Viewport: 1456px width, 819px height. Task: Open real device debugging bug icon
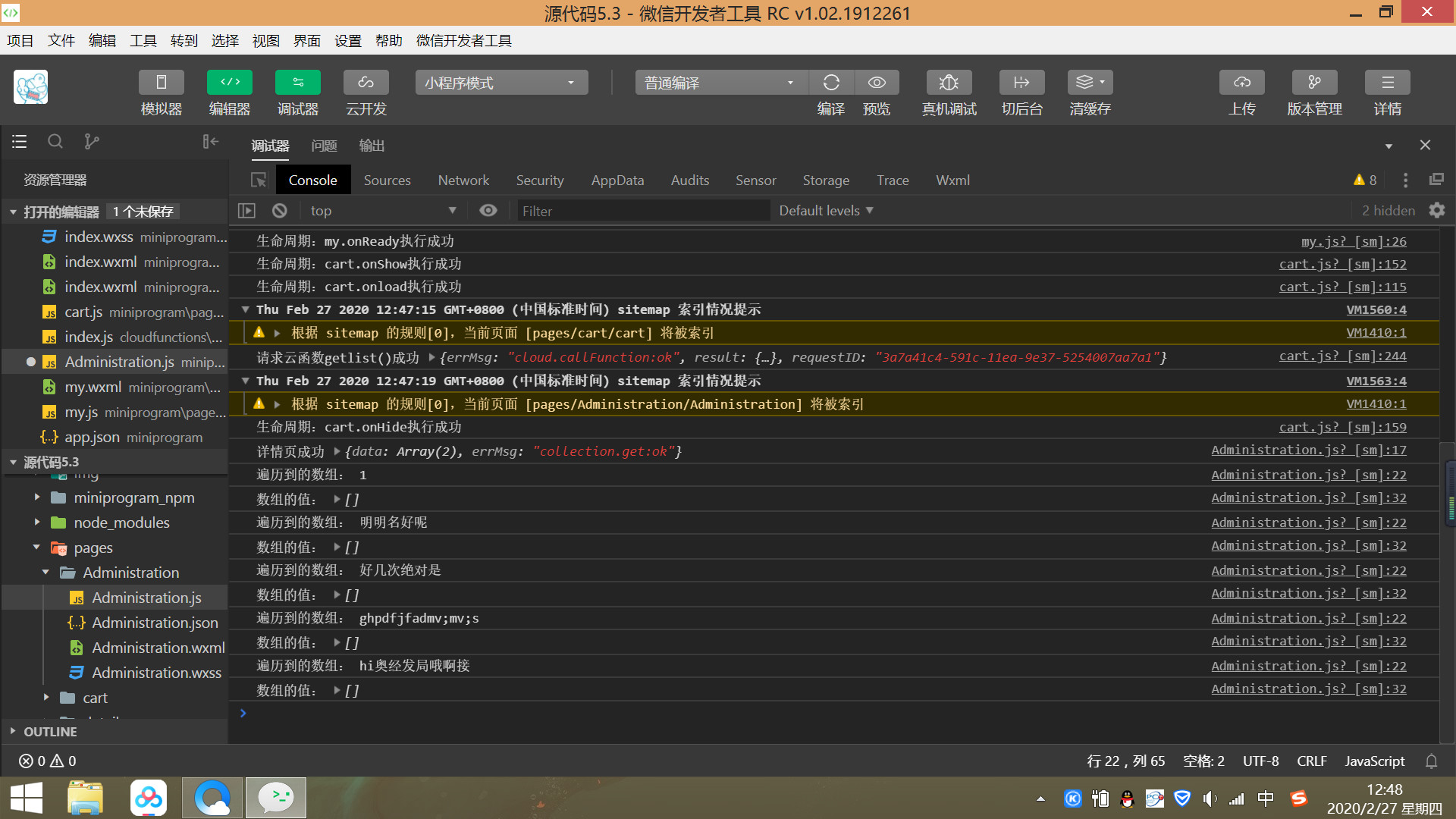[949, 83]
